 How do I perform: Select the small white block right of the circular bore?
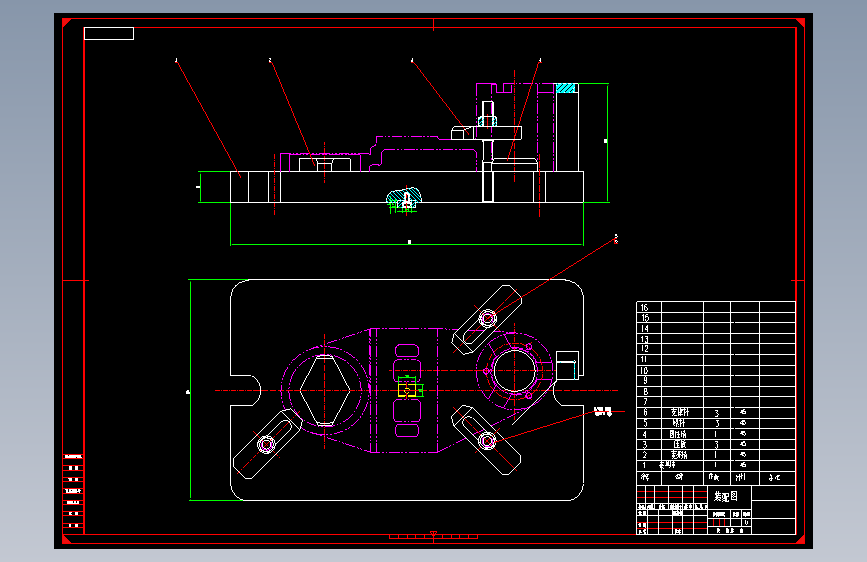point(567,366)
